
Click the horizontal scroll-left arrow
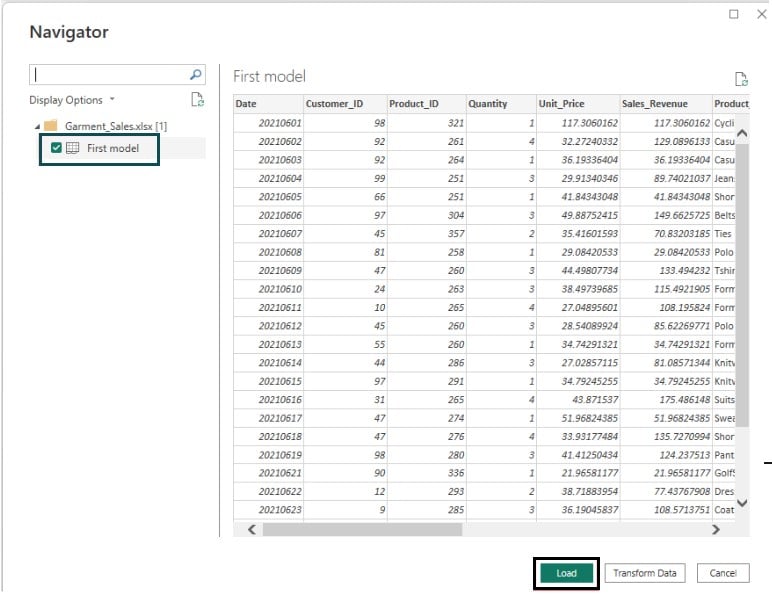(252, 530)
